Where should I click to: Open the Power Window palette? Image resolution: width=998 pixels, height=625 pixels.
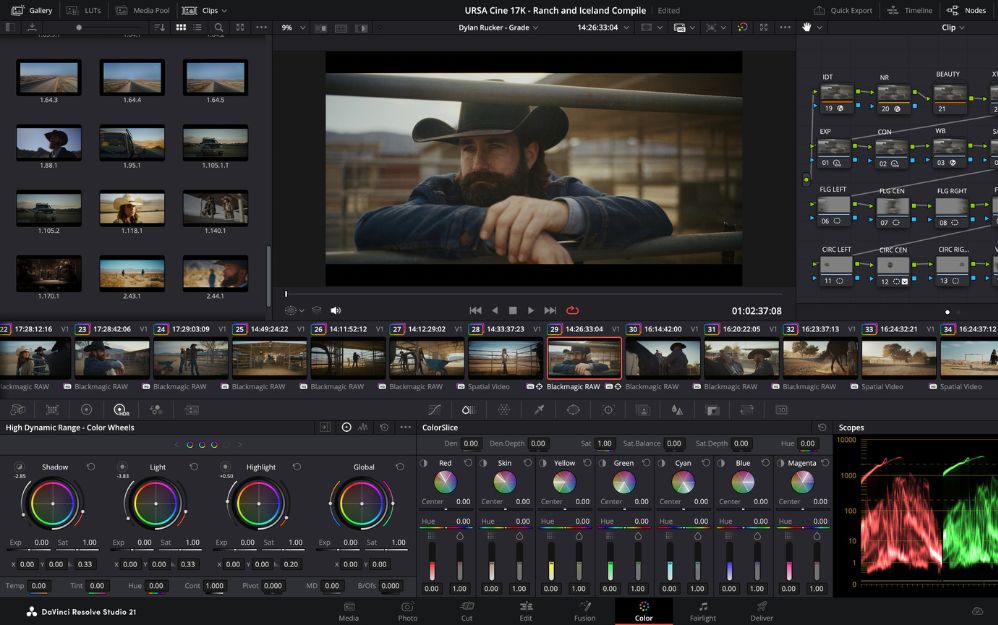[573, 410]
